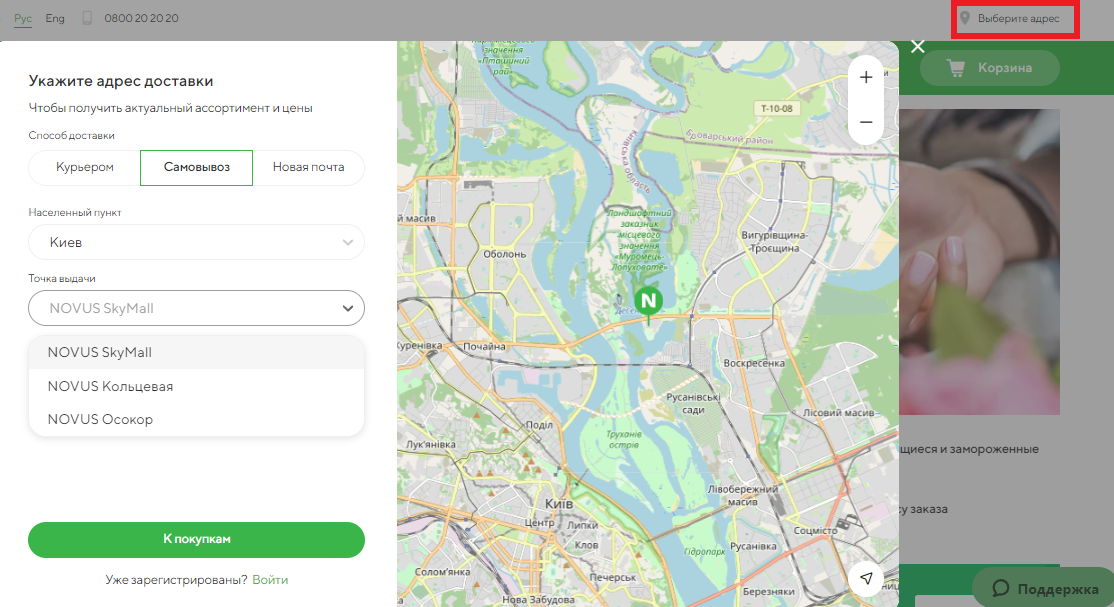Choose NOVUS Осокор pickup point

coord(100,419)
